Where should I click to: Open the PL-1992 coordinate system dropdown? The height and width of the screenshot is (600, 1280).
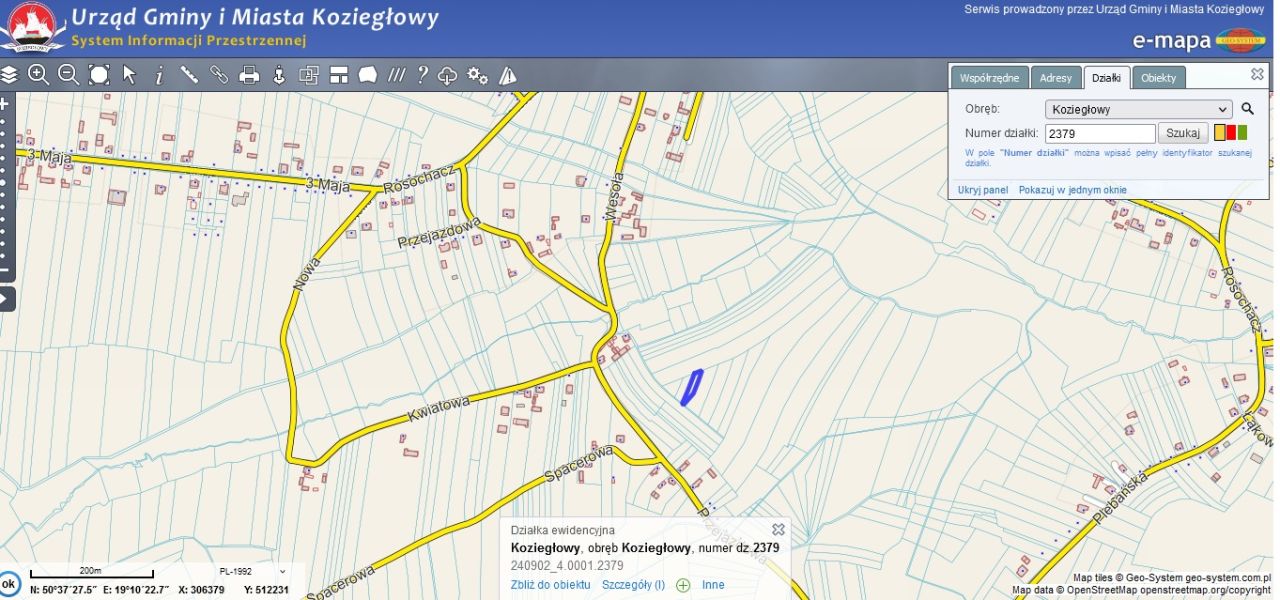pos(252,572)
